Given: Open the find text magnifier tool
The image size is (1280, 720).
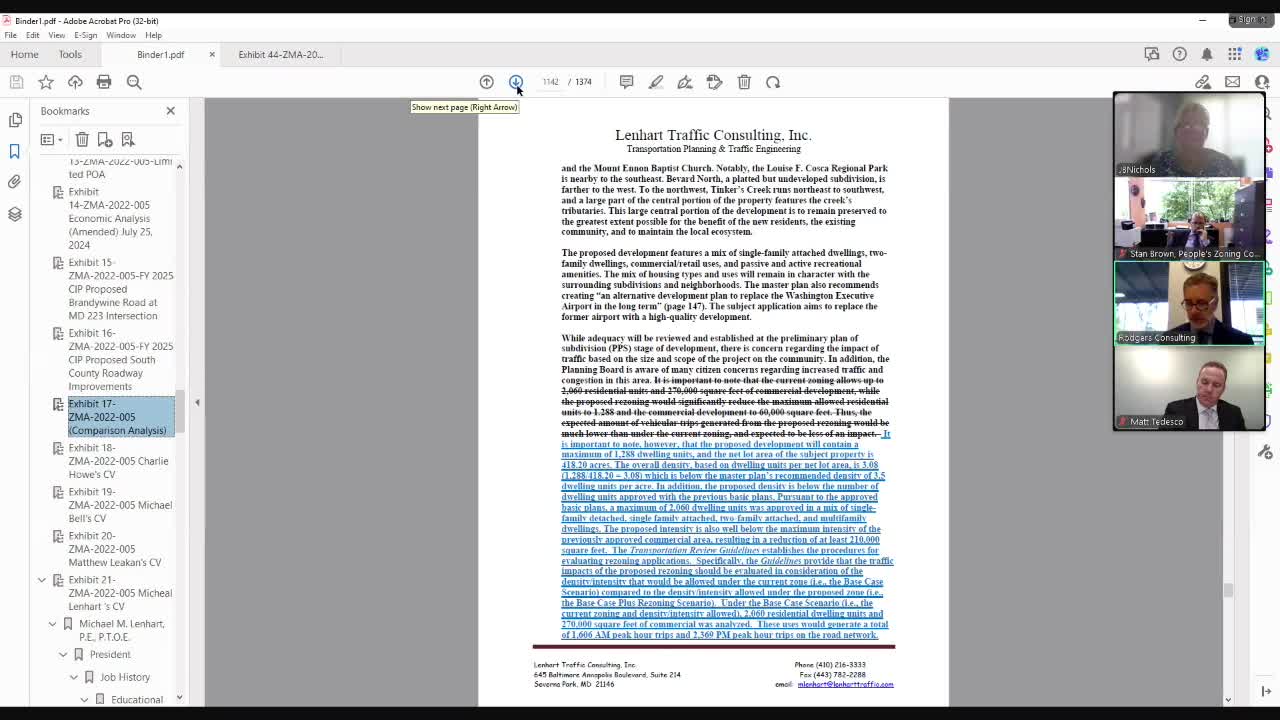Looking at the screenshot, I should tap(134, 82).
